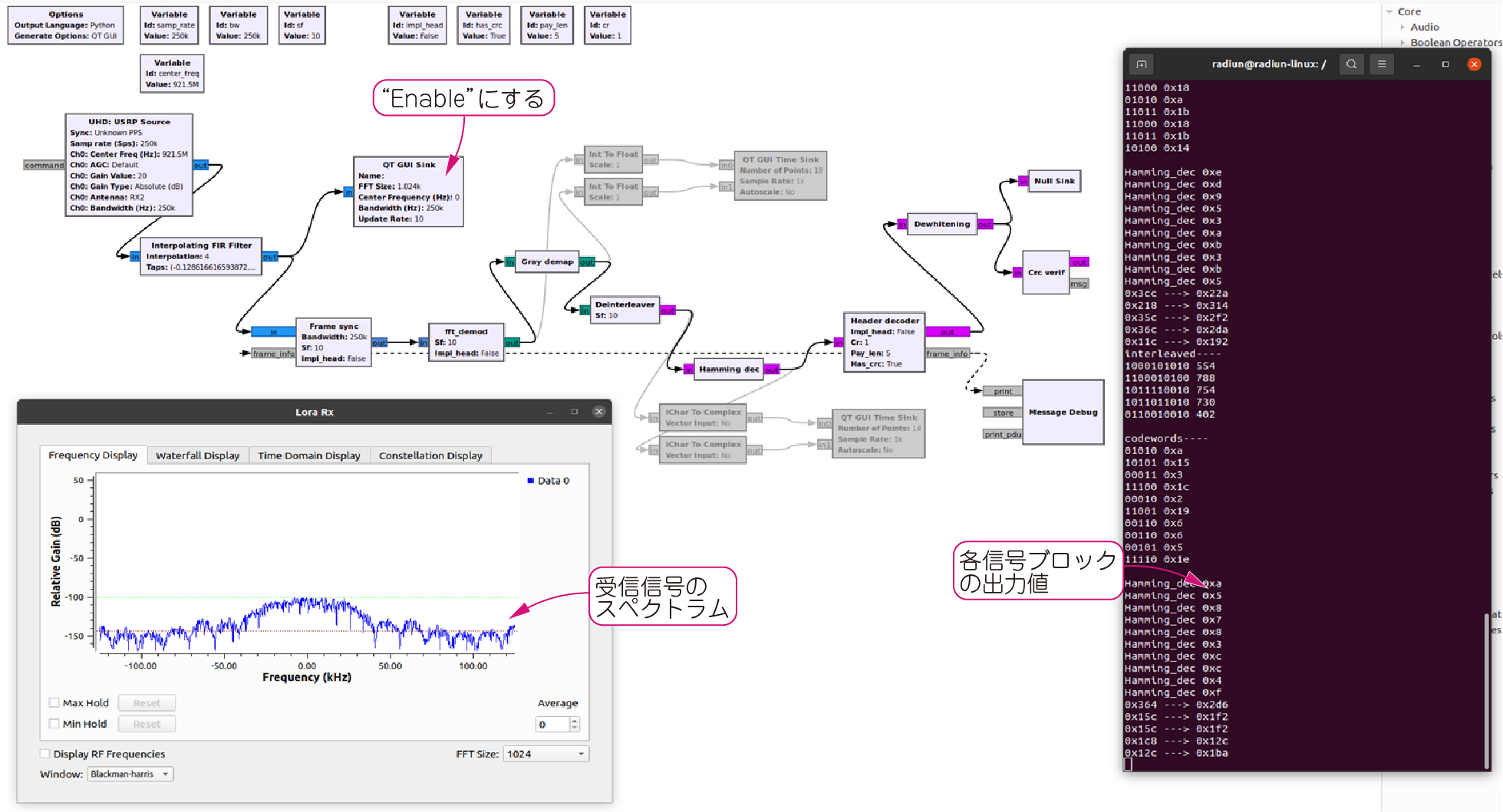Screen dimensions: 1503x812
Task: Switch to the Waterfall Display tab
Action: (197, 455)
